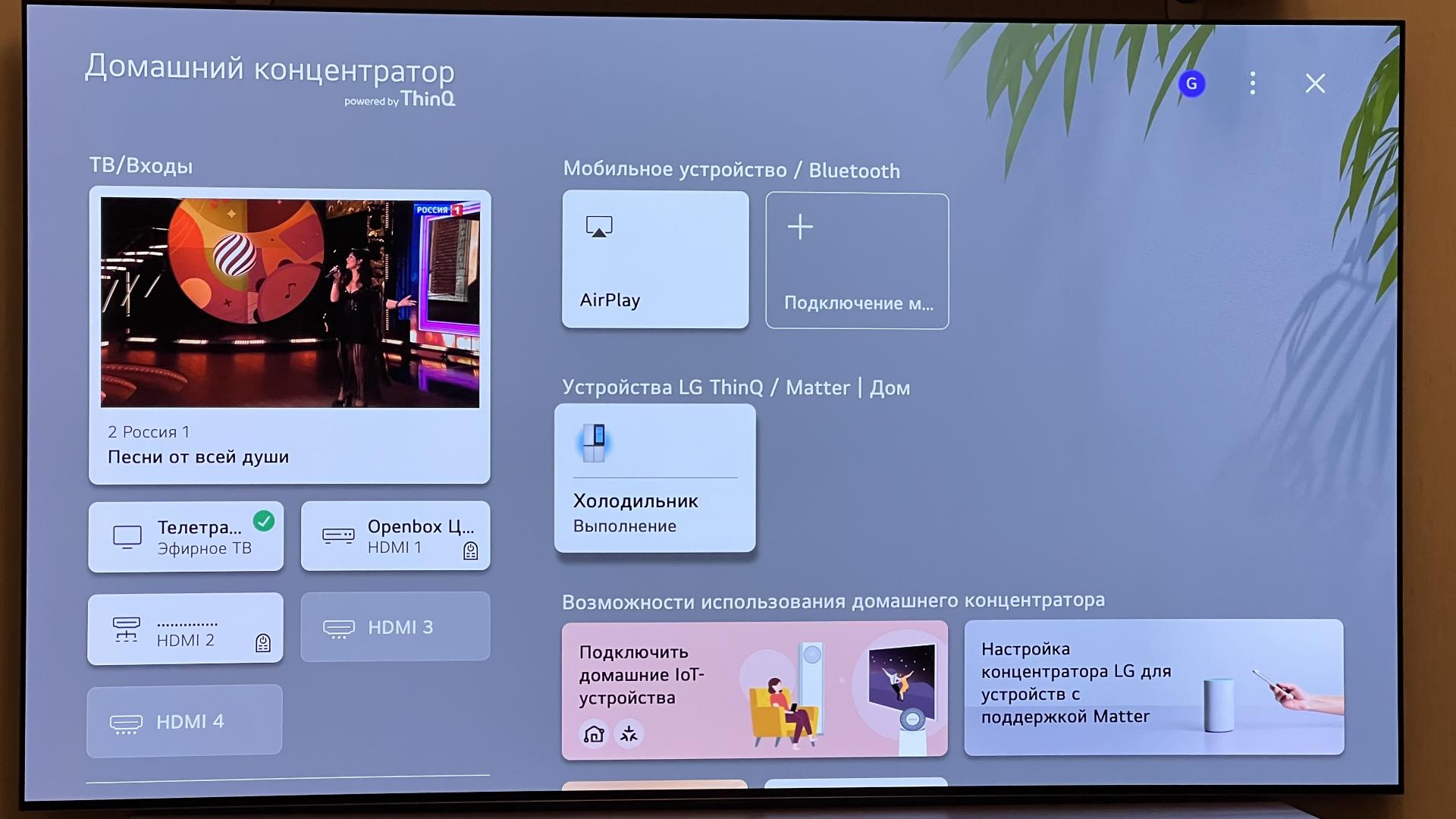The image size is (1456, 819).
Task: Click the TV icon on Телетра... tile
Action: pos(127,537)
